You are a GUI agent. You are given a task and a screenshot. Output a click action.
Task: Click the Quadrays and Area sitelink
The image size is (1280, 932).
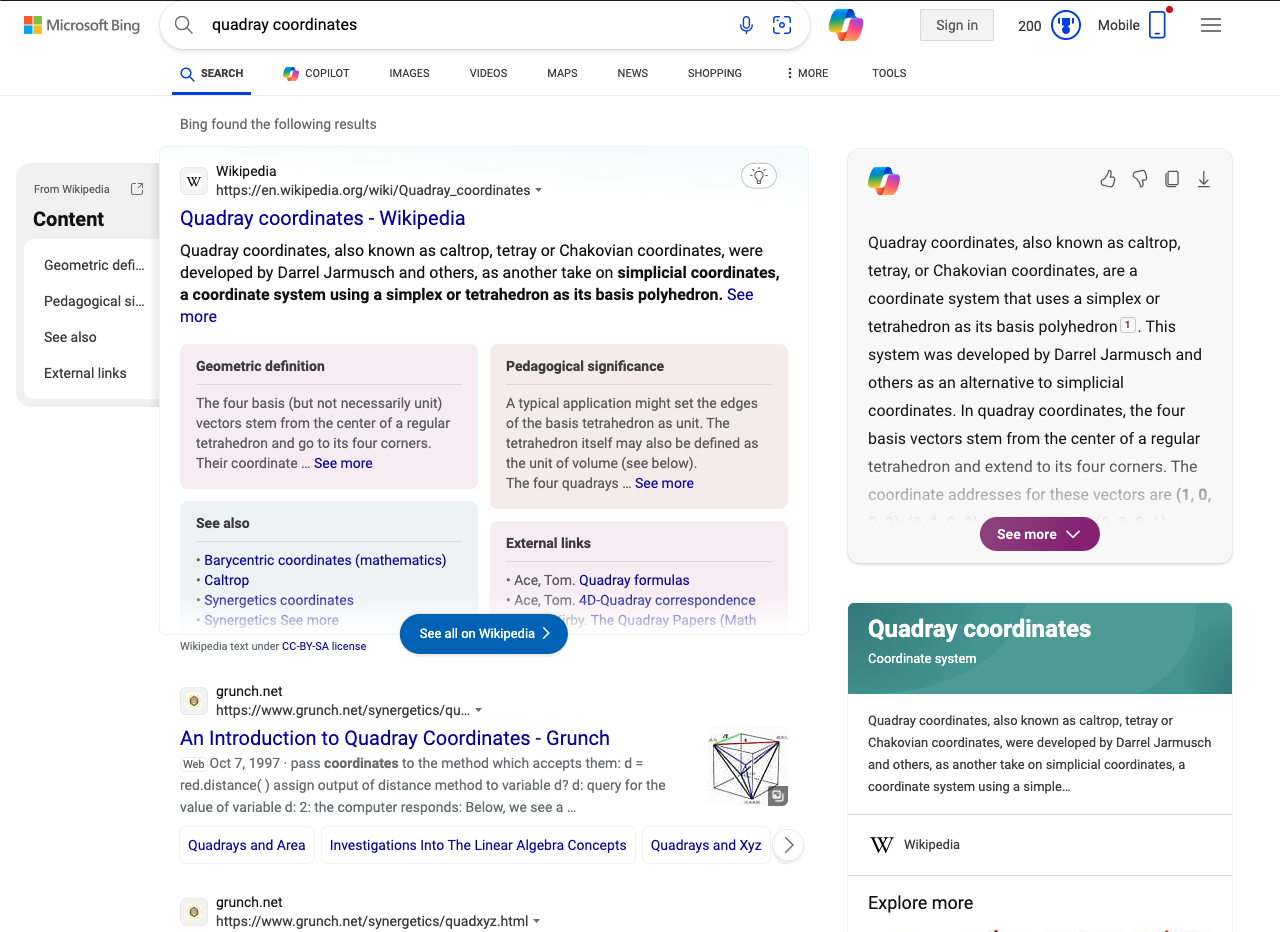tap(247, 845)
